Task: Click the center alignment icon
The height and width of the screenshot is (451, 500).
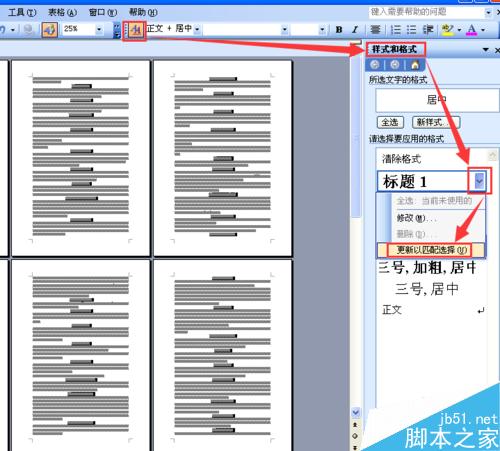Action: click(375, 30)
